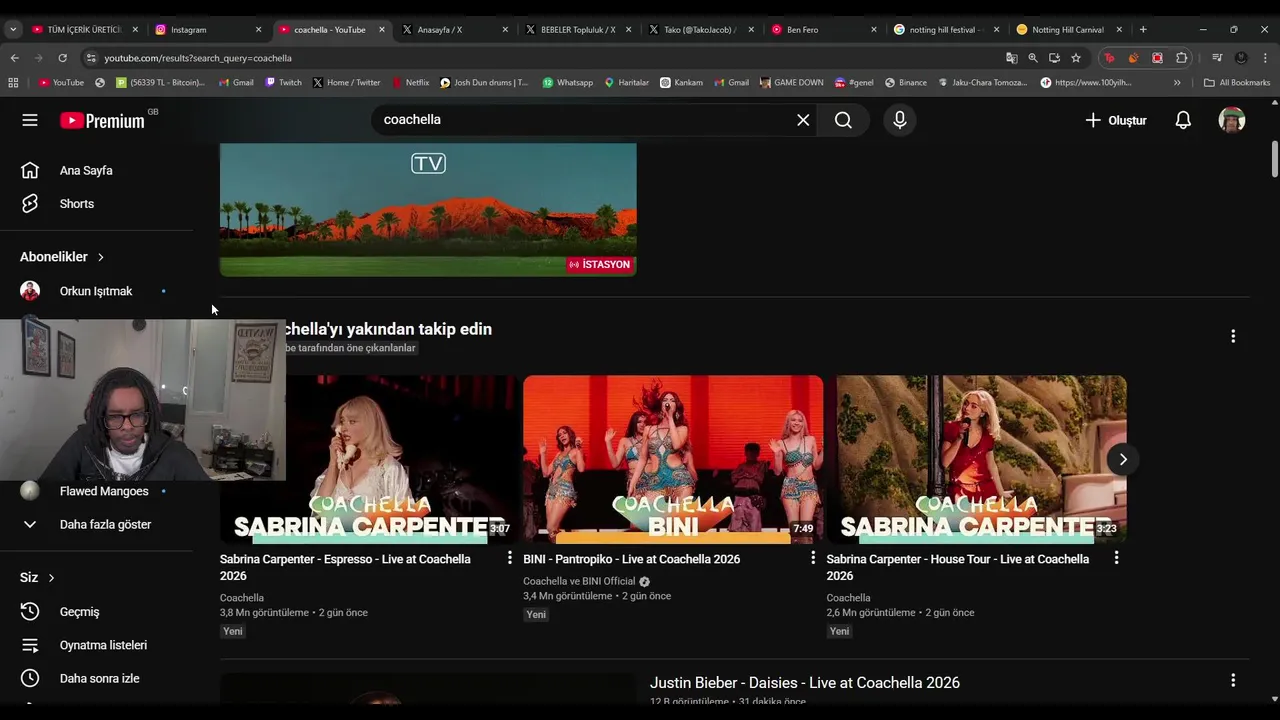The width and height of the screenshot is (1280, 720).
Task: Open the Binance bookmark
Action: (x=905, y=83)
